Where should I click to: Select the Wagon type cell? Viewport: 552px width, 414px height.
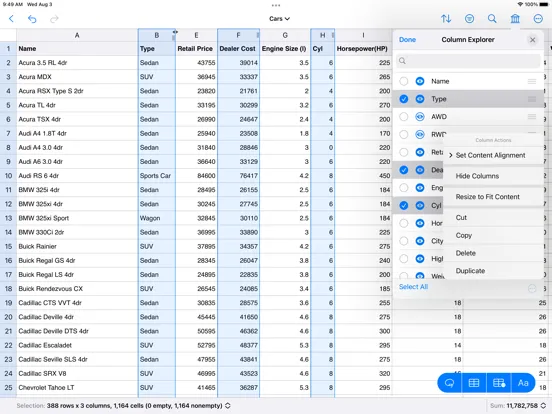(x=157, y=218)
